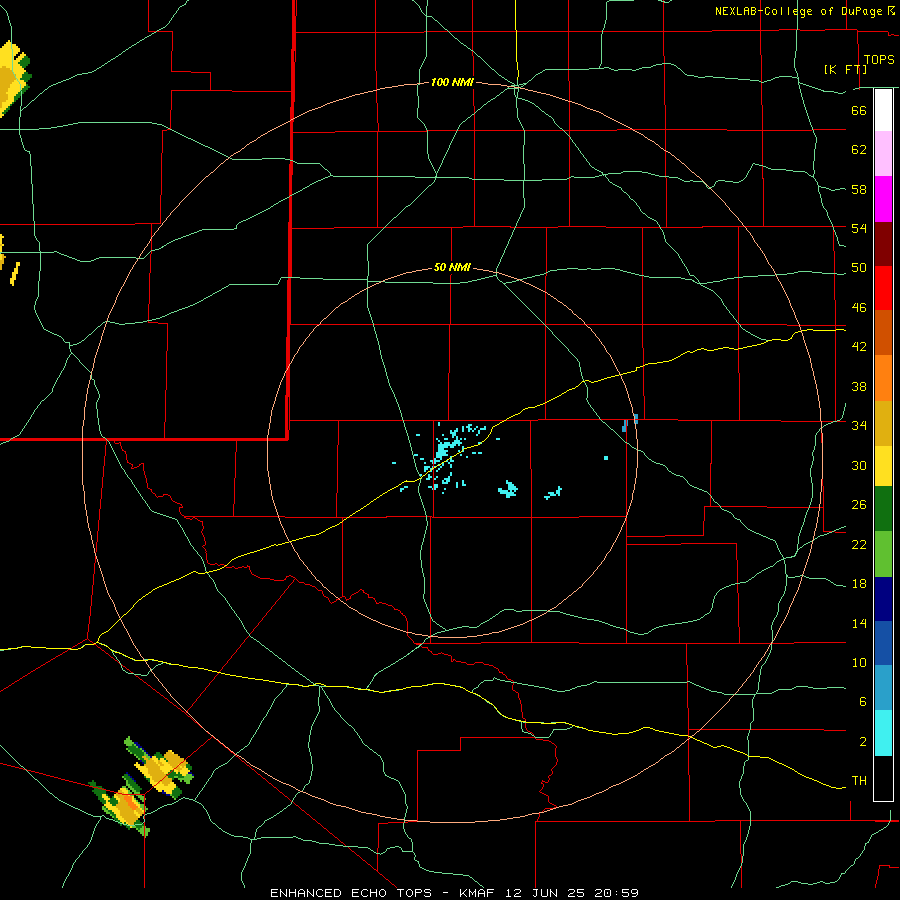This screenshot has height=900, width=900.
Task: Click the NEXLAB-College of DuPage text
Action: [x=800, y=11]
